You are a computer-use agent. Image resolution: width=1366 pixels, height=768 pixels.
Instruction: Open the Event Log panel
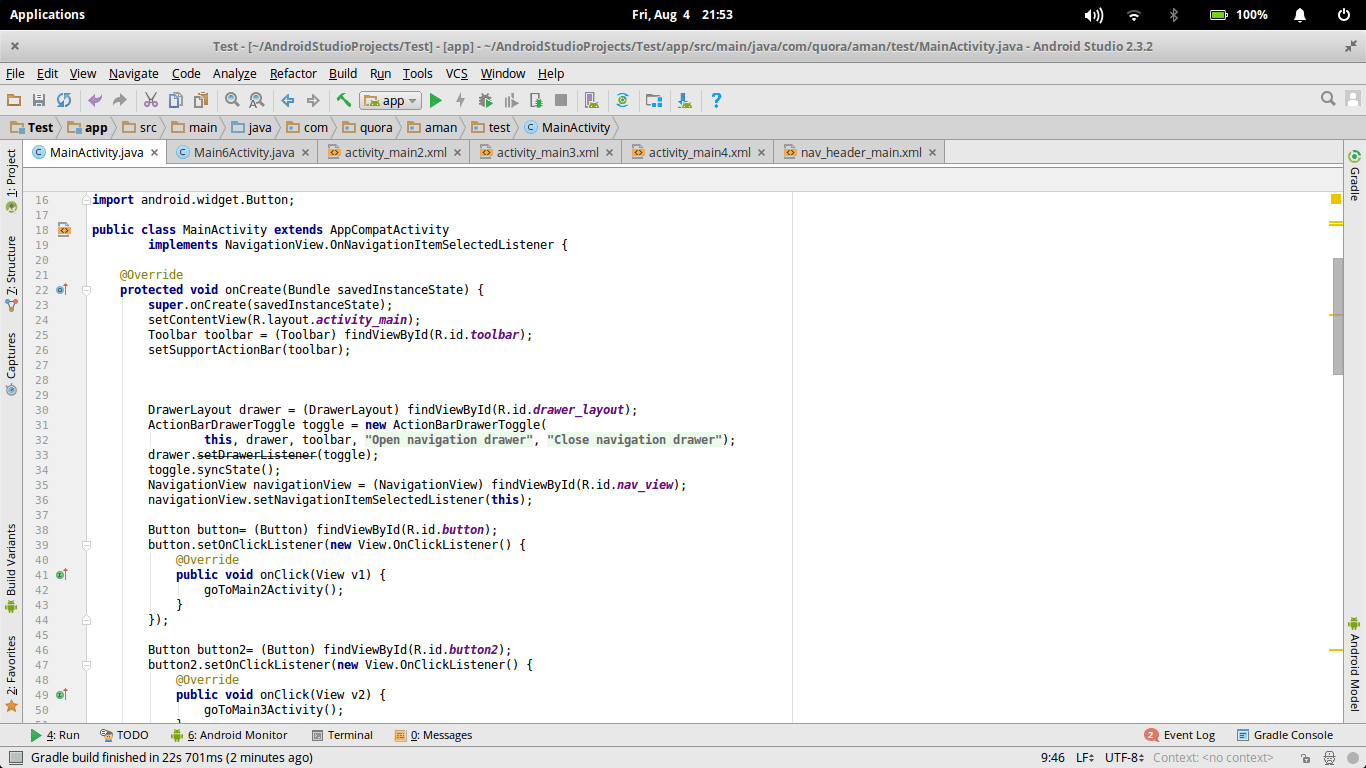click(1180, 735)
